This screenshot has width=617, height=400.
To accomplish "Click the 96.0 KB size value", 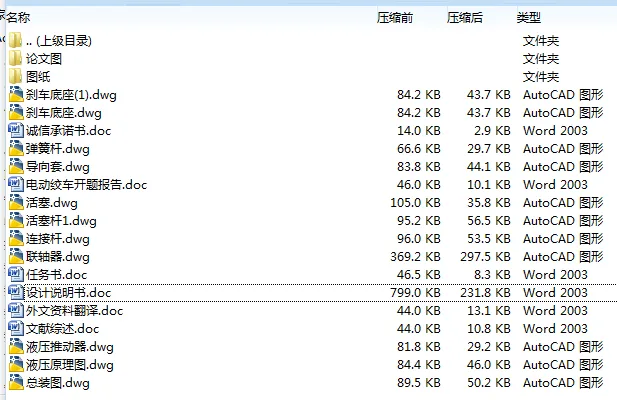I will 419,239.
